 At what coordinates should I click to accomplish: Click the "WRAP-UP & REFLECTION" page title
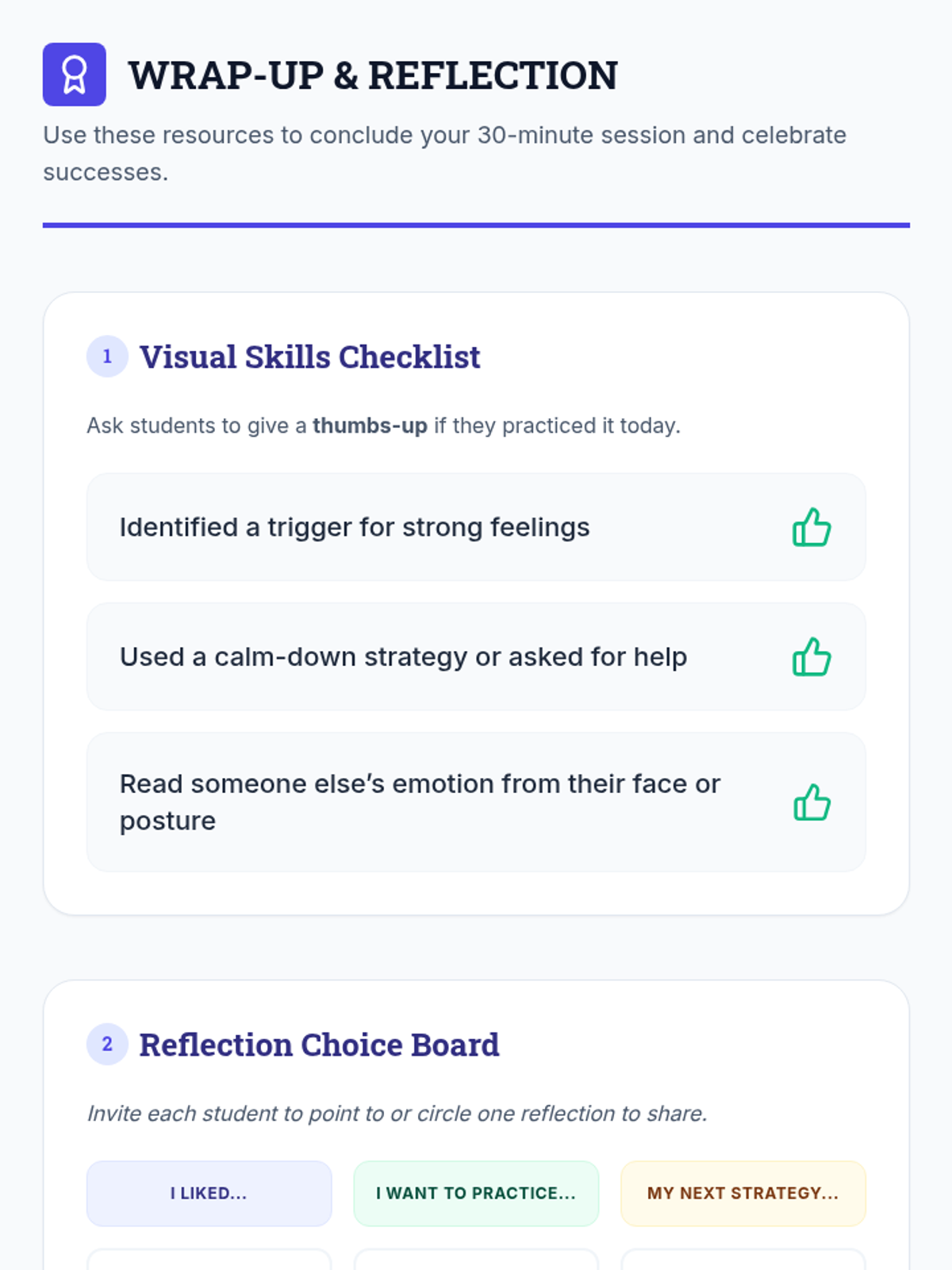click(373, 76)
